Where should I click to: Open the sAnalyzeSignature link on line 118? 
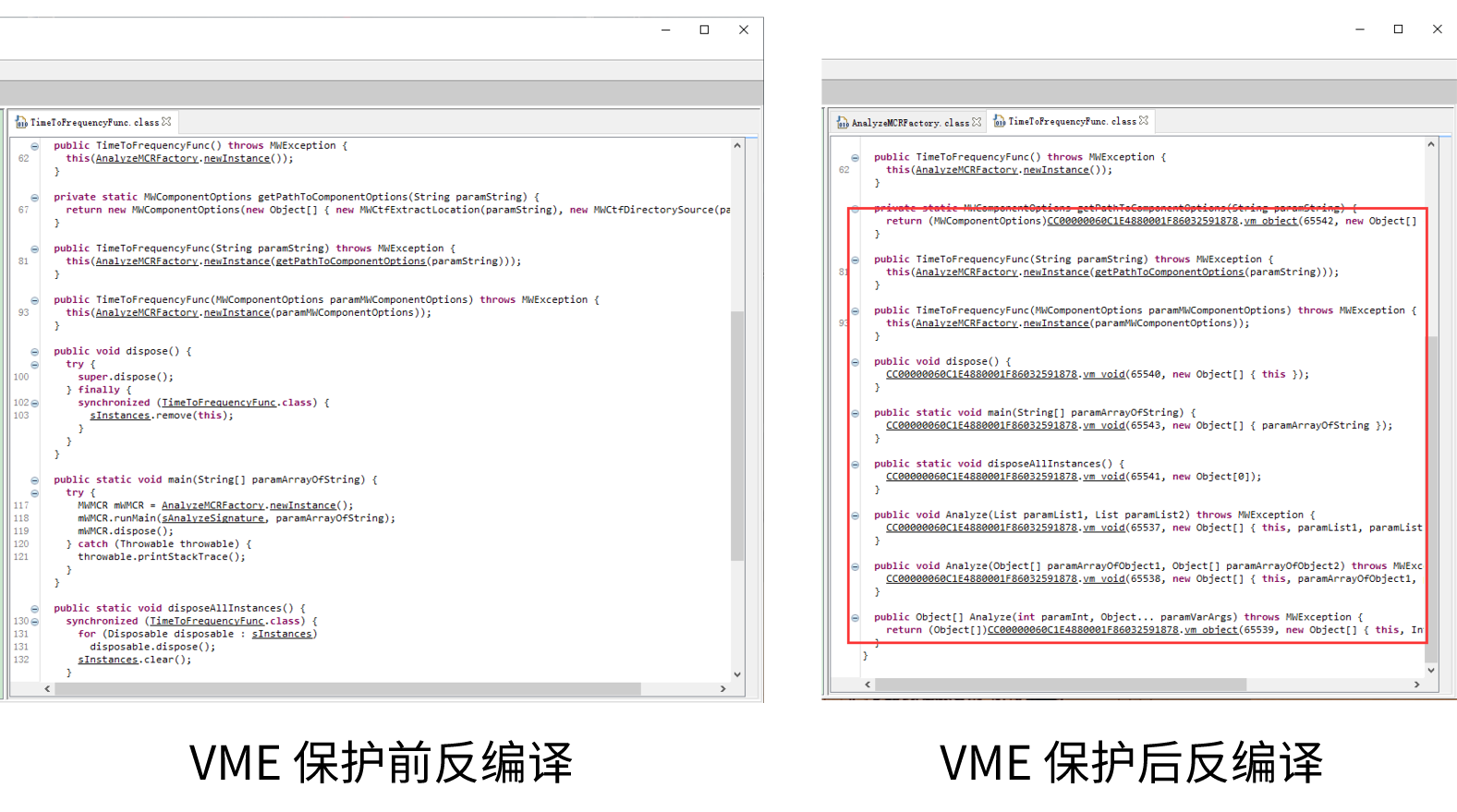coord(212,518)
